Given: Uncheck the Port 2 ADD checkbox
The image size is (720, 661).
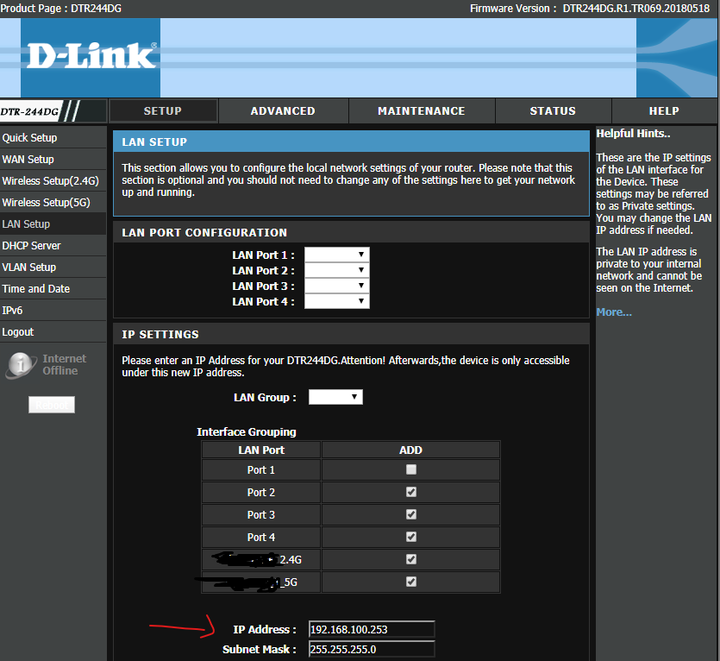Looking at the screenshot, I should click(x=411, y=492).
